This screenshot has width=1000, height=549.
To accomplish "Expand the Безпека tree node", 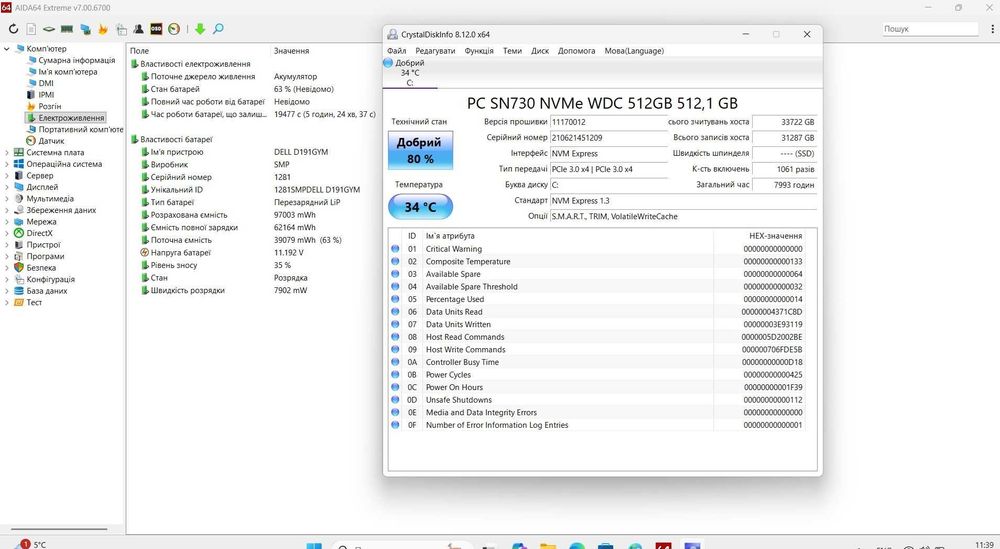I will (6, 268).
